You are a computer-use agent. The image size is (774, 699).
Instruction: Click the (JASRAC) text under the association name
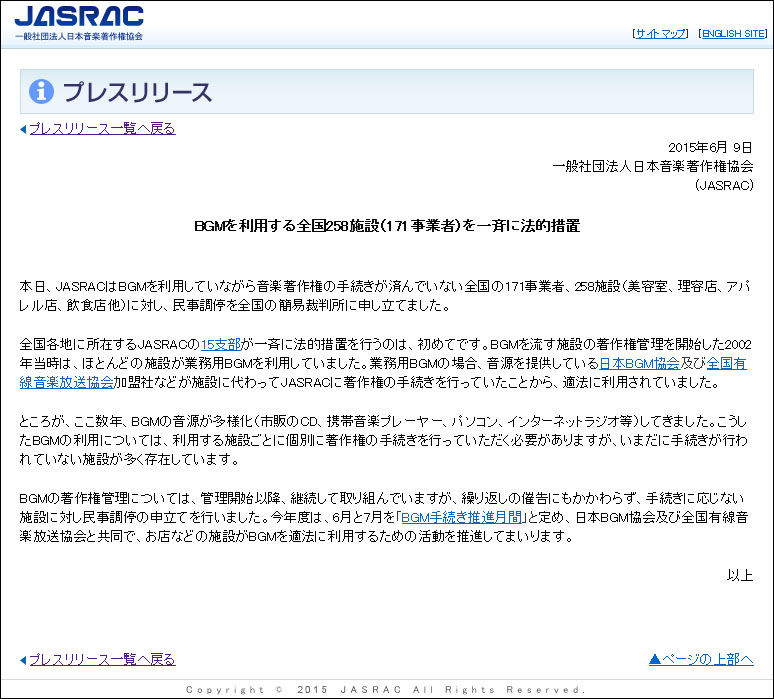724,186
